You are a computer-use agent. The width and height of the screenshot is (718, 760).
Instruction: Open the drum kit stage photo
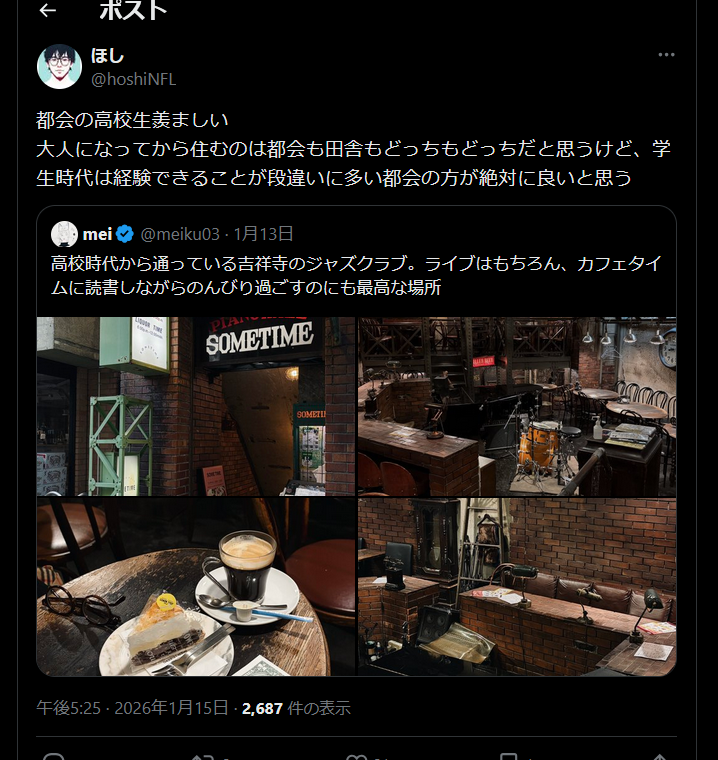point(517,406)
